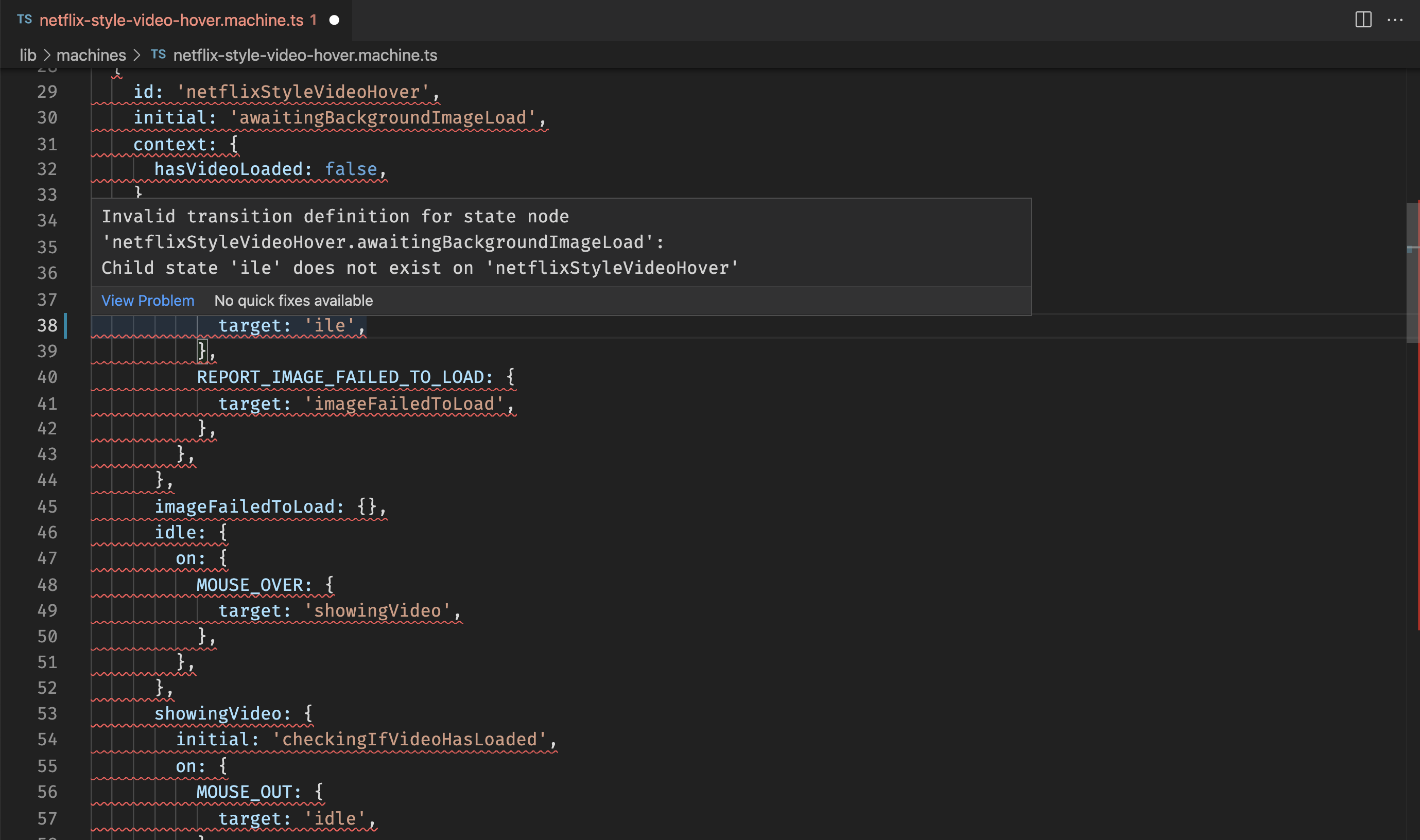This screenshot has width=1420, height=840.
Task: Click line number 46 in the gutter
Action: click(47, 533)
